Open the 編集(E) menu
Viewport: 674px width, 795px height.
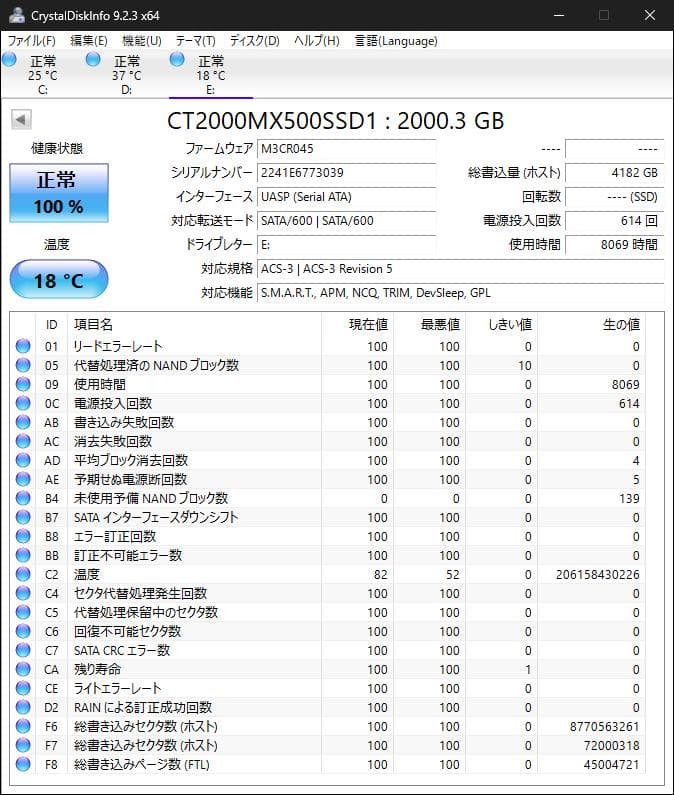[x=89, y=41]
